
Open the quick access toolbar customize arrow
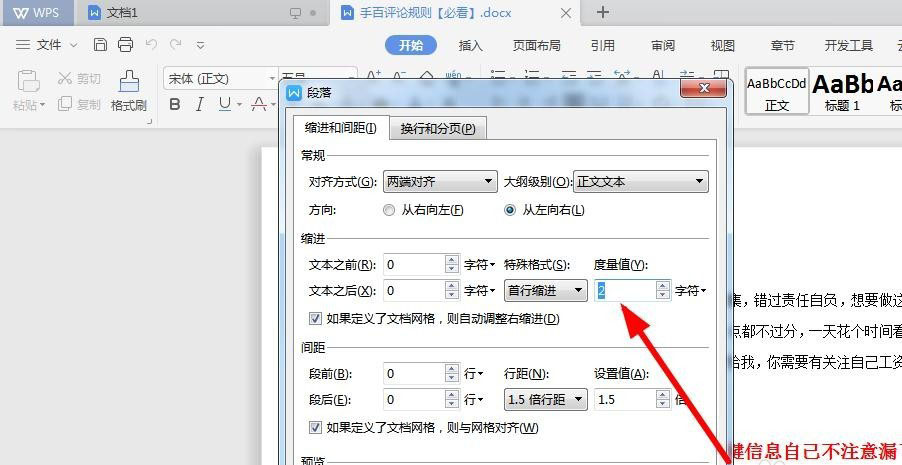click(200, 45)
